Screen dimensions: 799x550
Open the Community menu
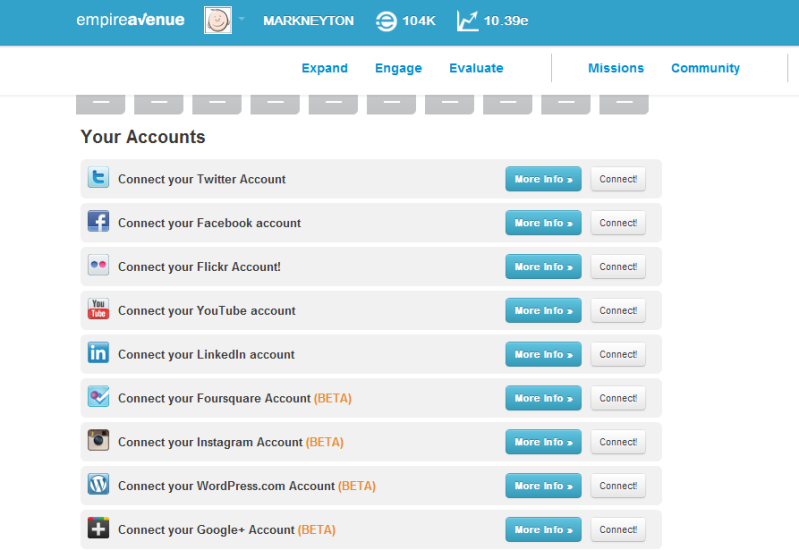tap(705, 68)
